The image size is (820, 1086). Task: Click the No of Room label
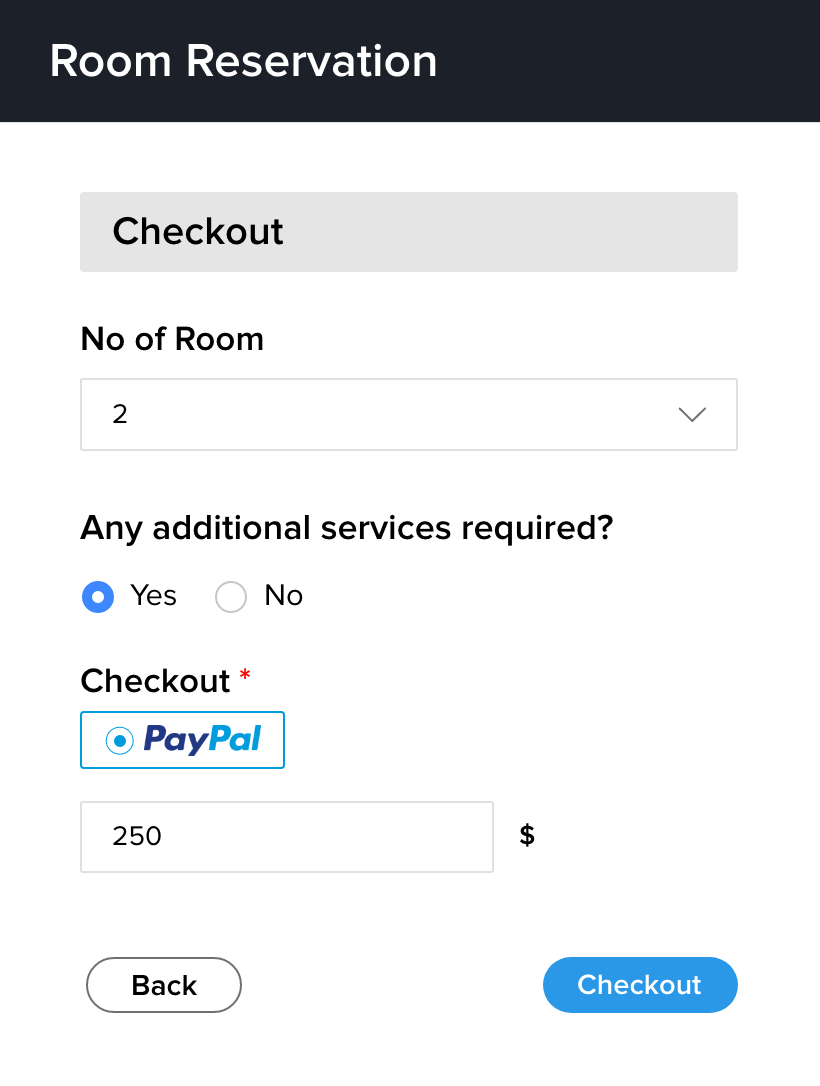coord(172,340)
